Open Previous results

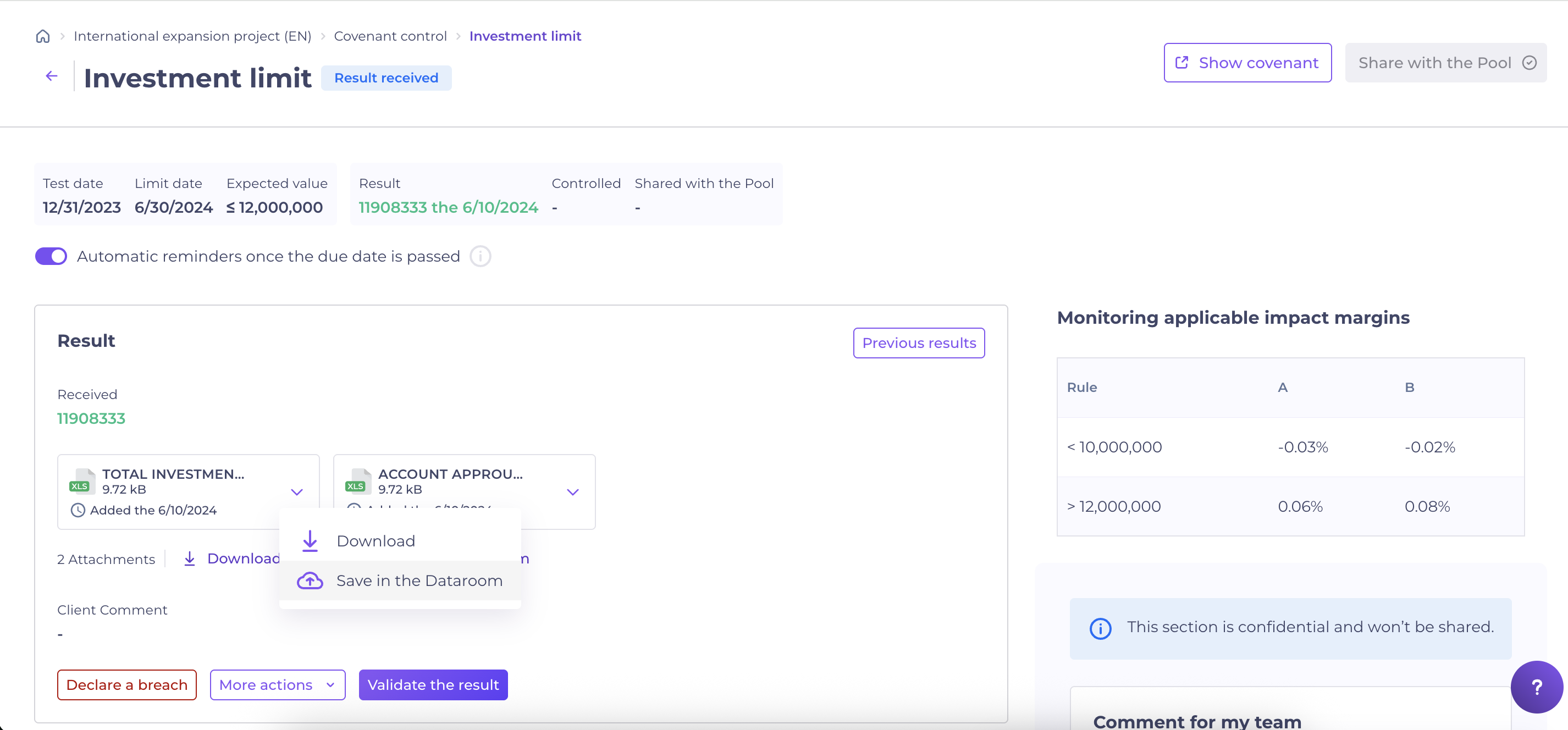coord(919,343)
